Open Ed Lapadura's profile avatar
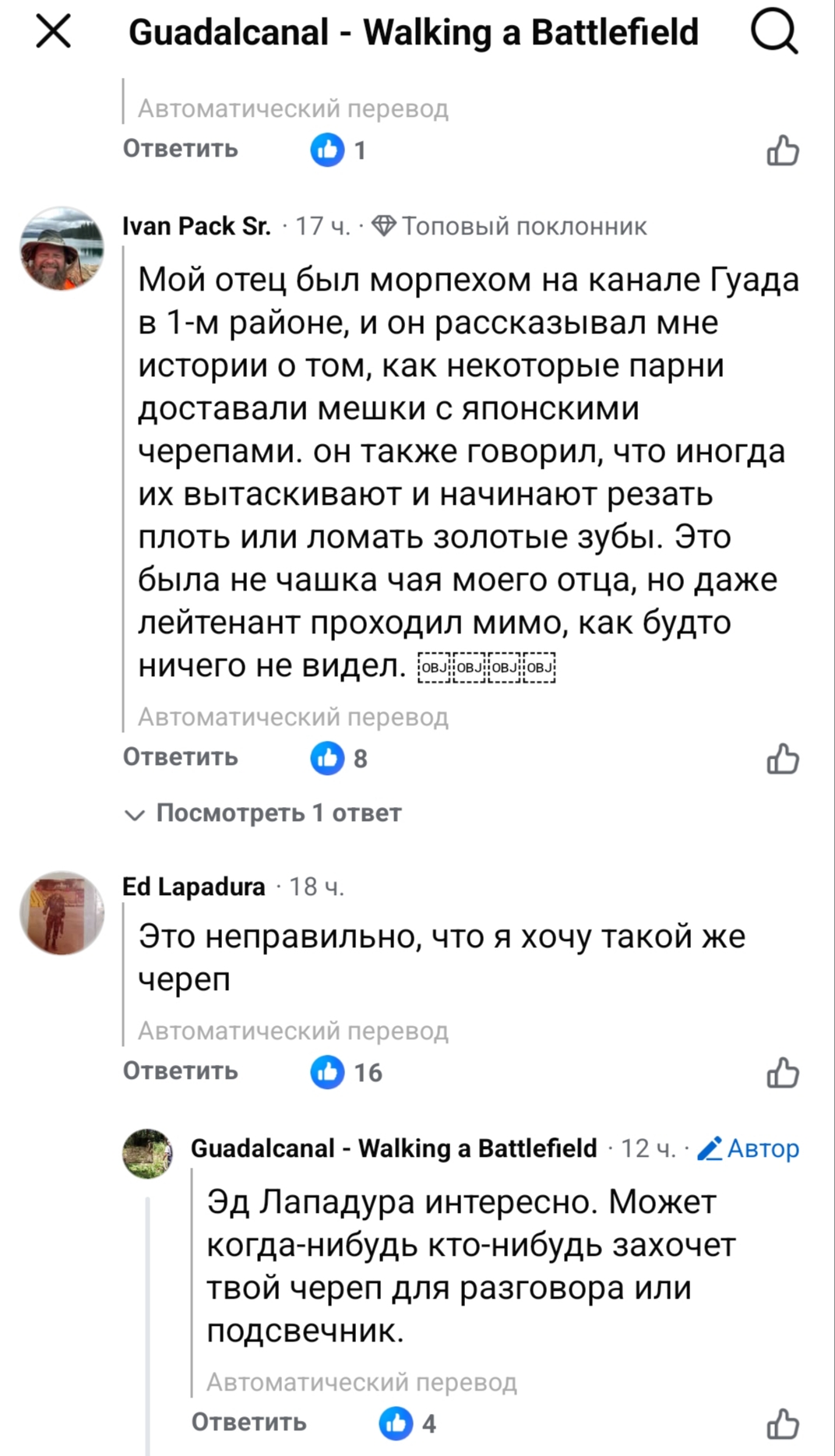 (62, 913)
